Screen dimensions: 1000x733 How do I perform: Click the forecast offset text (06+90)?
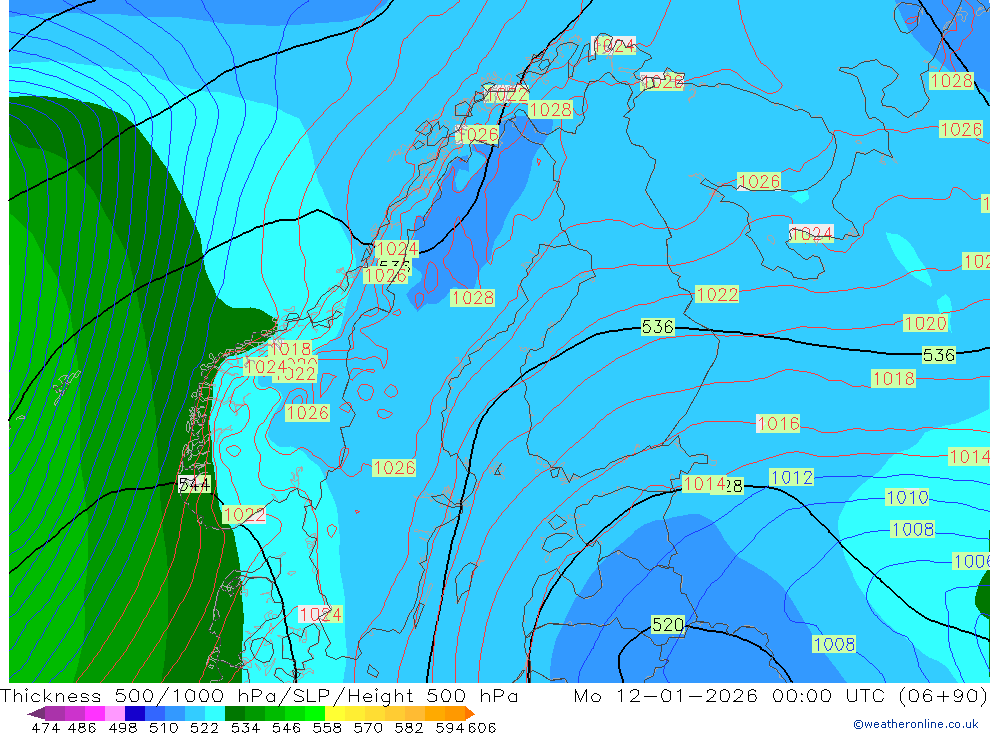coord(943,695)
